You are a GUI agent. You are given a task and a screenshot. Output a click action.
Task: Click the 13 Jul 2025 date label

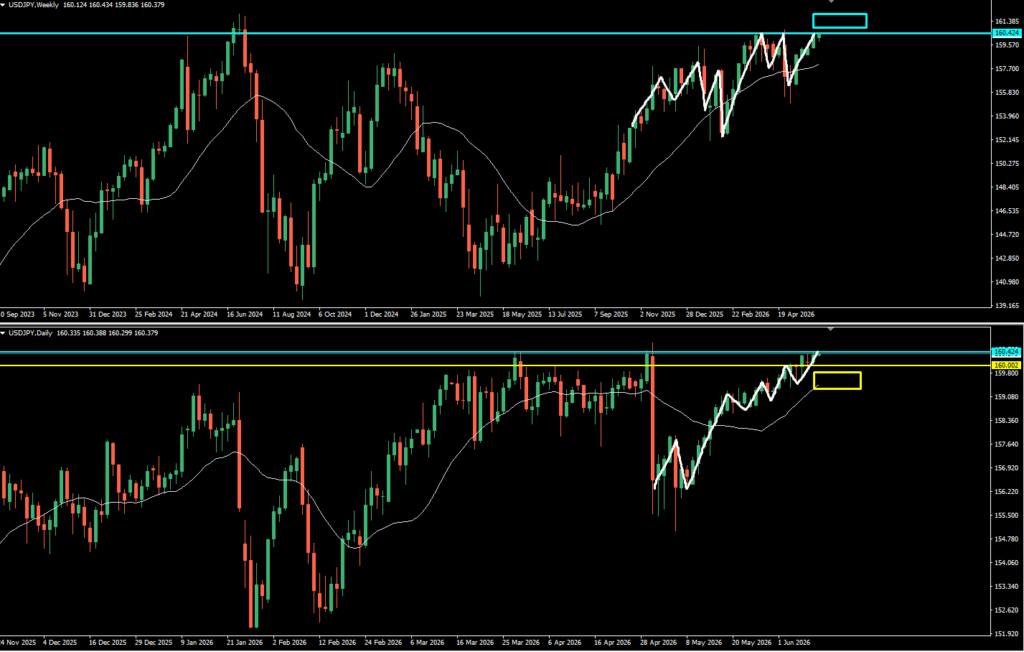[566, 314]
